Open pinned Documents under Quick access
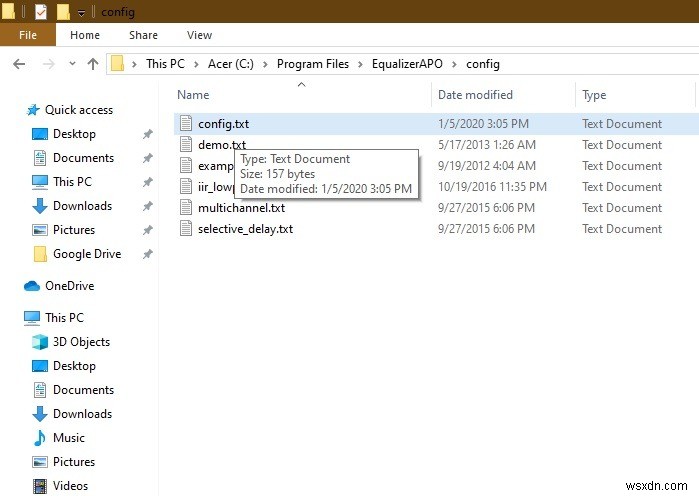The height and width of the screenshot is (496, 699). coord(83,158)
